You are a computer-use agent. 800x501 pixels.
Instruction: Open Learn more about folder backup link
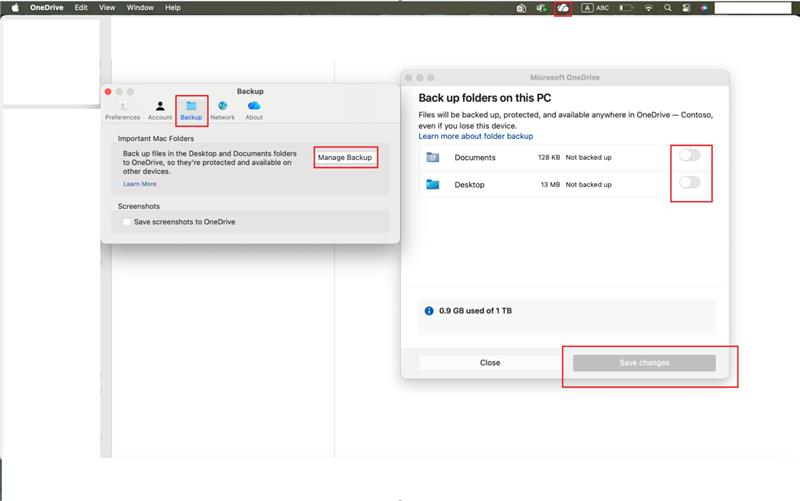476,136
